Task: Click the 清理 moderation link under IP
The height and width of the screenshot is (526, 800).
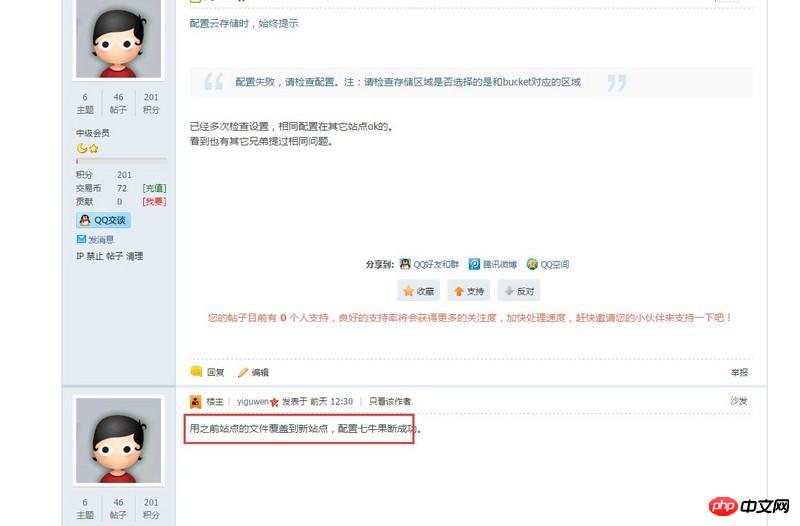Action: (x=135, y=256)
